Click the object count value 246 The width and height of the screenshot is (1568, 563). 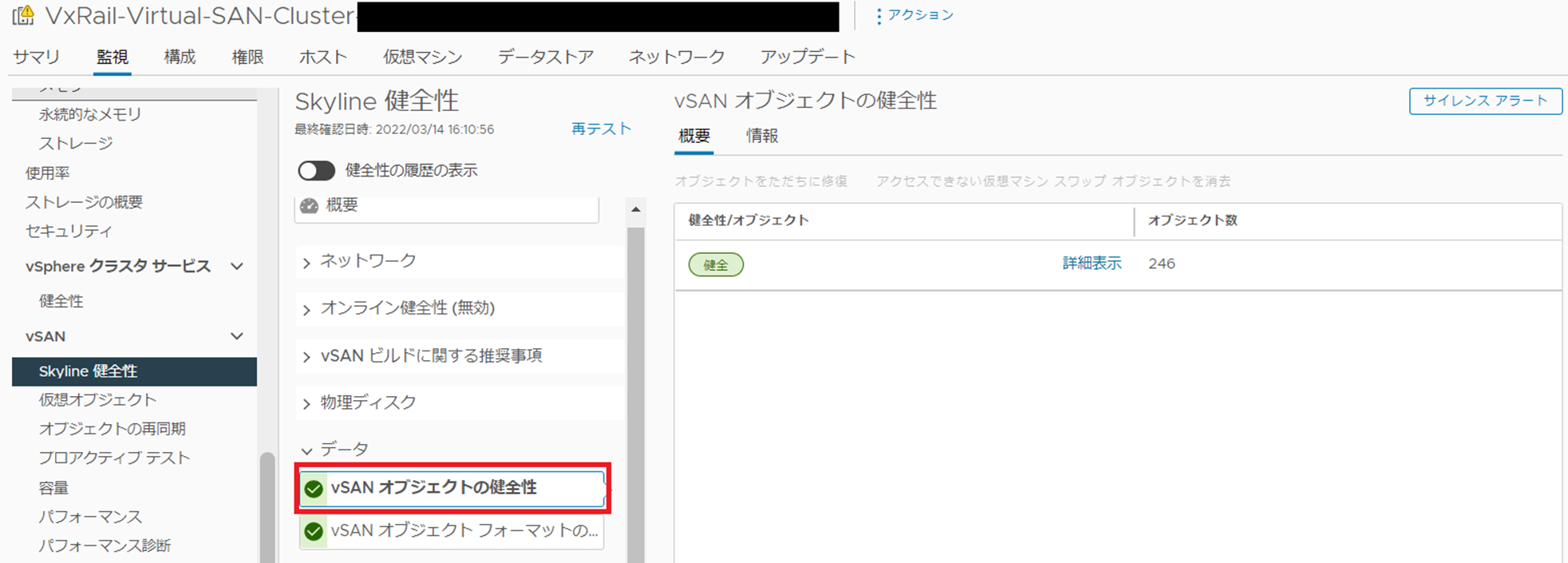coord(1162,264)
